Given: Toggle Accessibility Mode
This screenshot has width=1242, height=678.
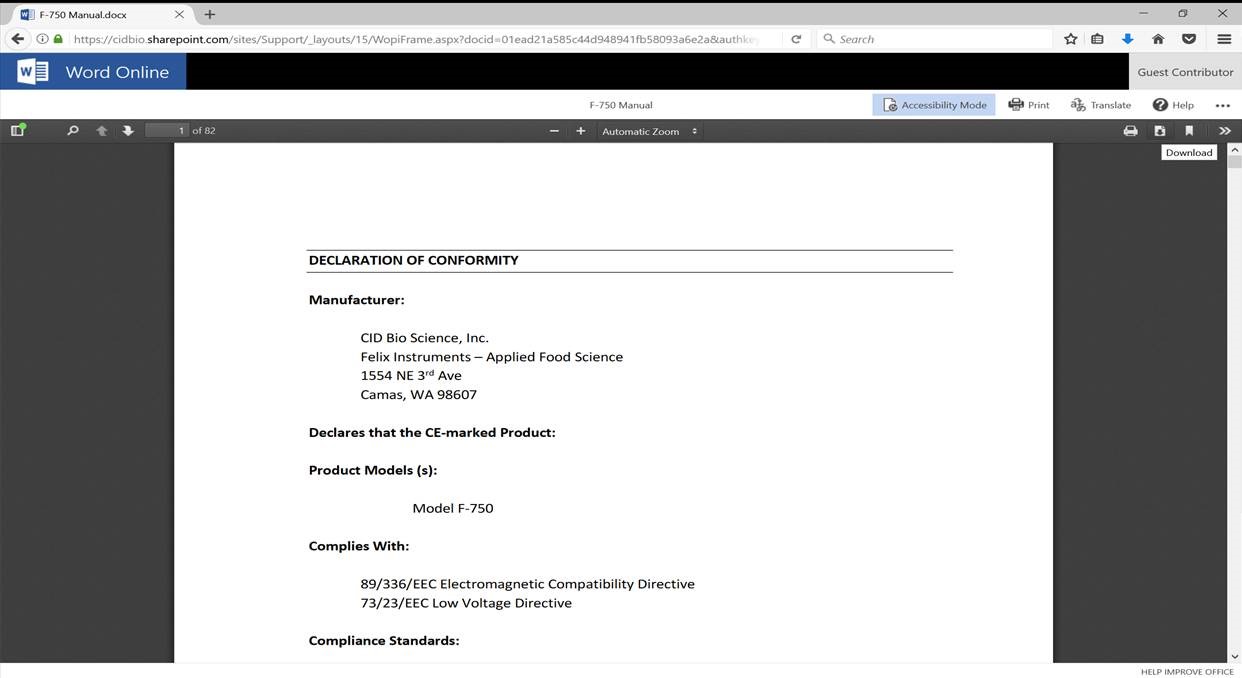Looking at the screenshot, I should [934, 105].
